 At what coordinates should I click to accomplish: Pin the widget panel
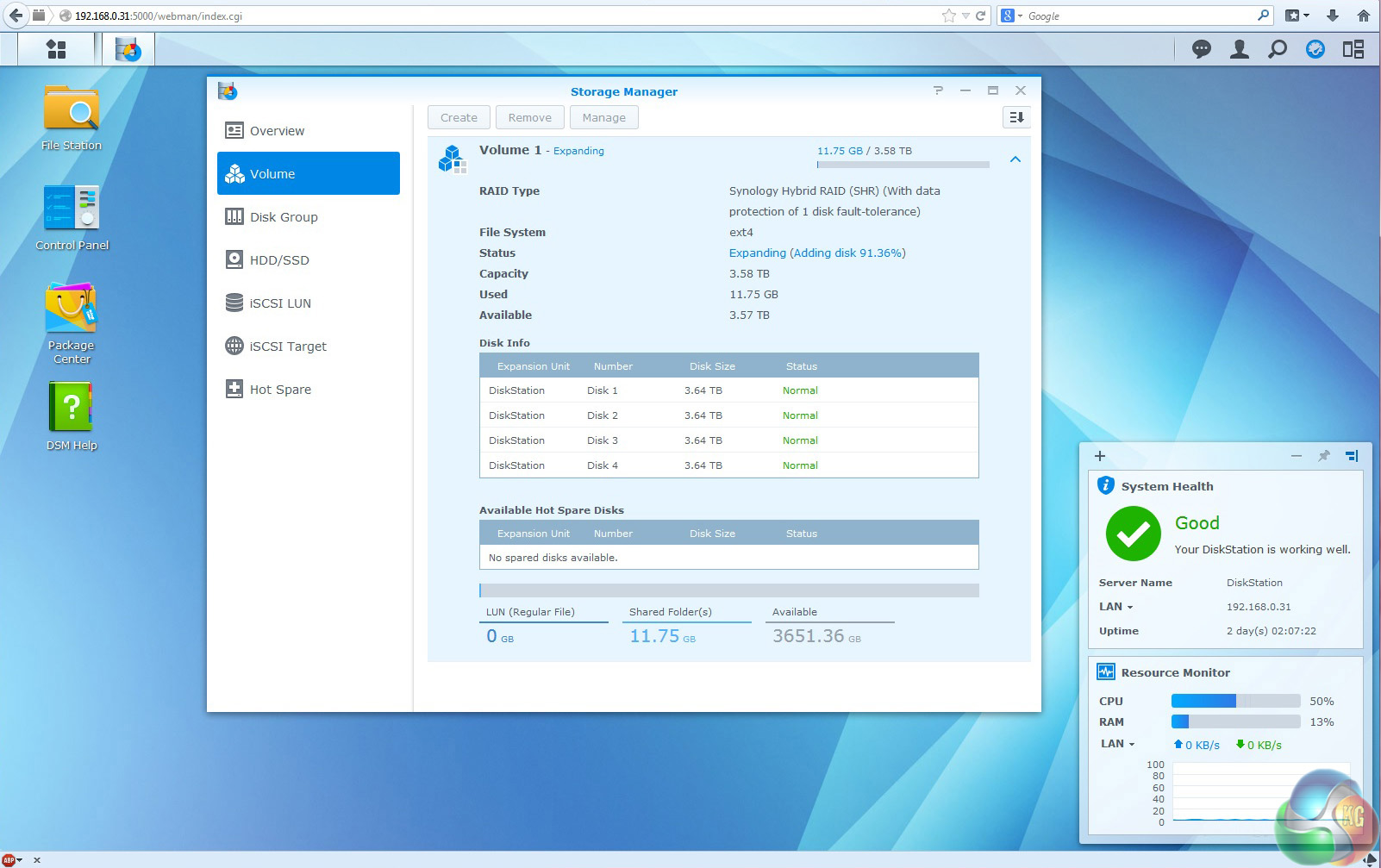point(1323,456)
